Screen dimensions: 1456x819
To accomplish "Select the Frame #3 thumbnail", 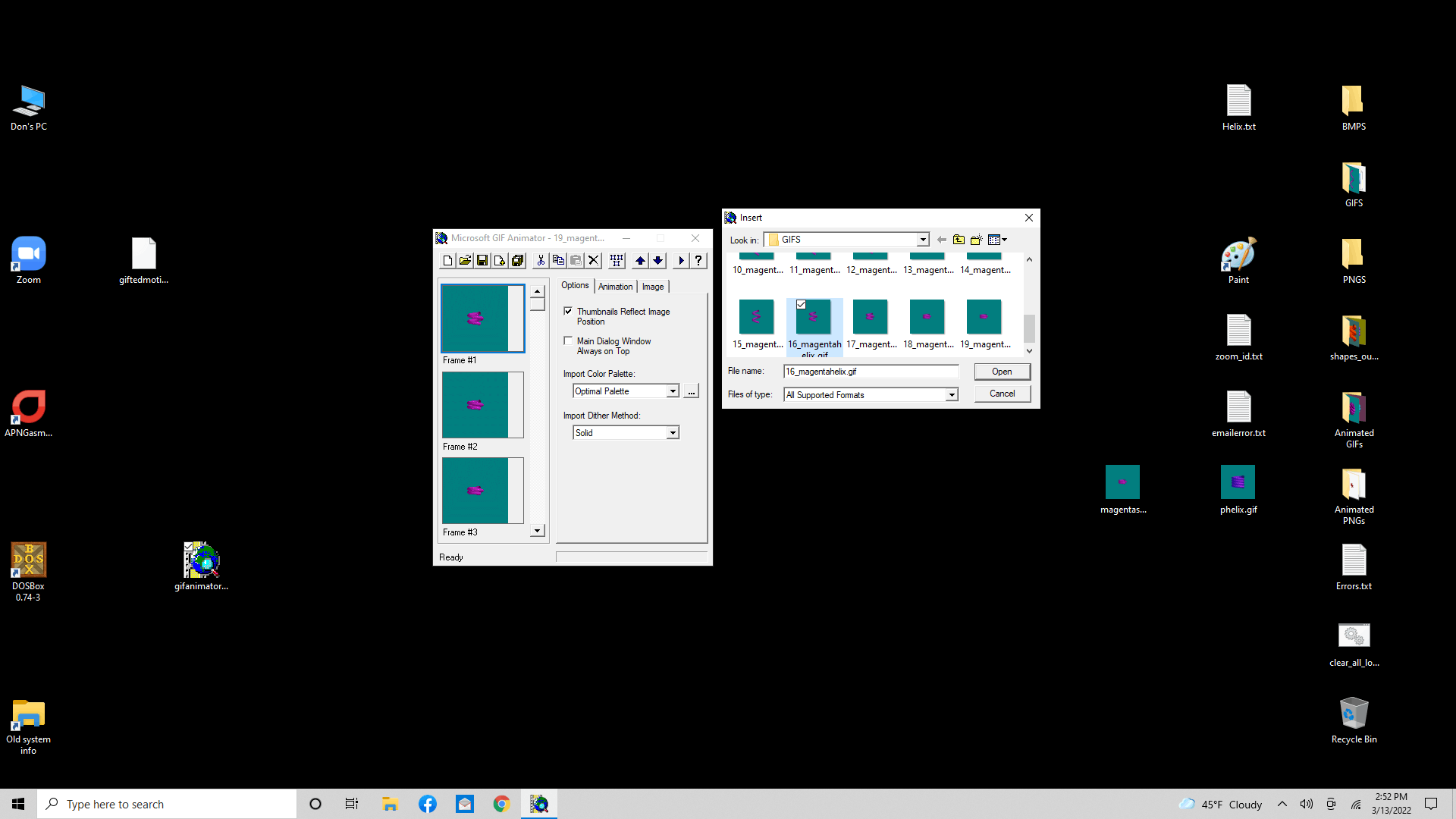I will click(482, 491).
